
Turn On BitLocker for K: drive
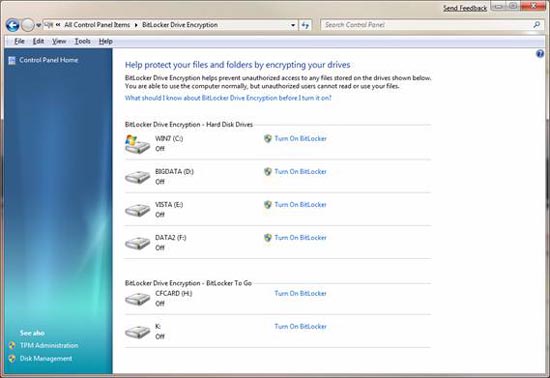pyautogui.click(x=301, y=326)
